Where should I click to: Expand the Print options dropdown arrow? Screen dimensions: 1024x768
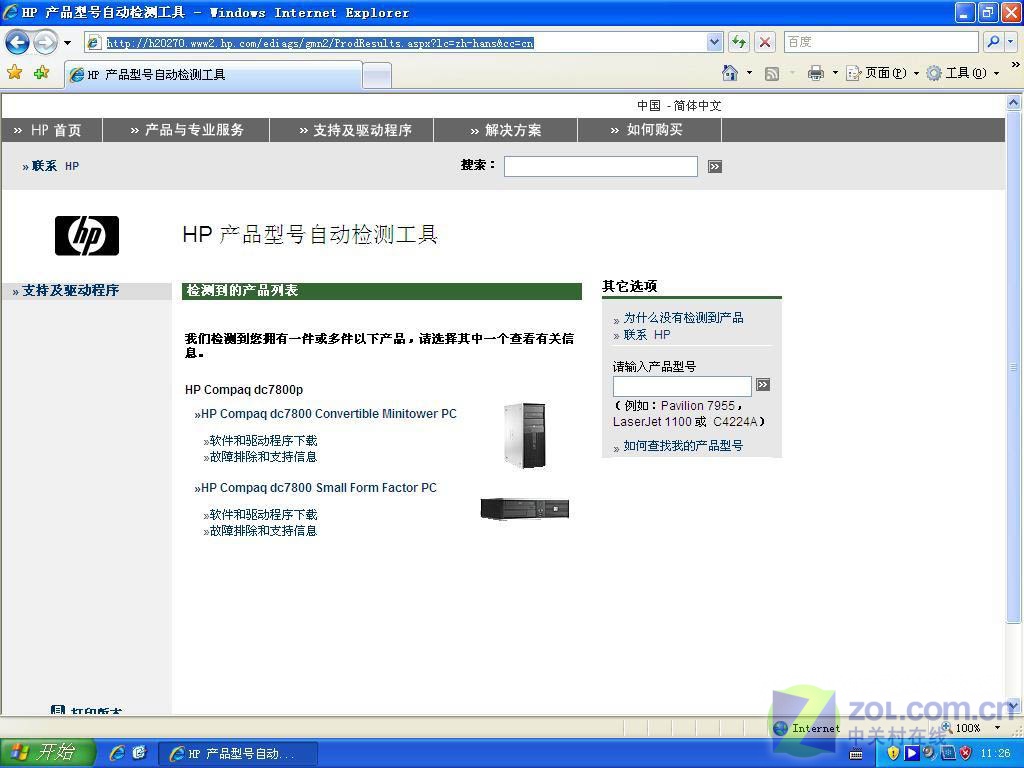tap(835, 73)
